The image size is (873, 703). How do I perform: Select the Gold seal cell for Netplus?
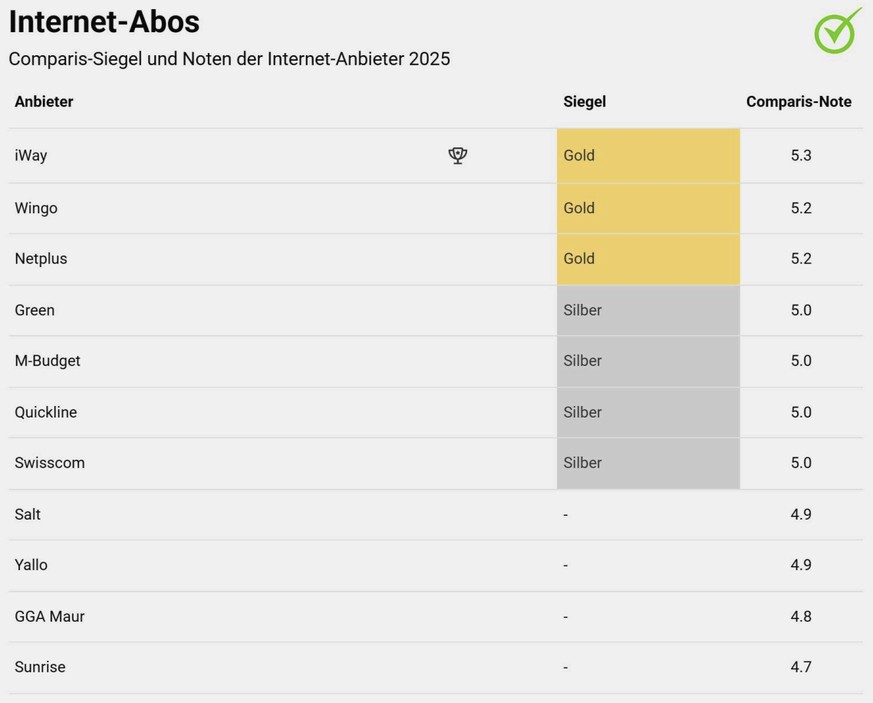point(649,259)
